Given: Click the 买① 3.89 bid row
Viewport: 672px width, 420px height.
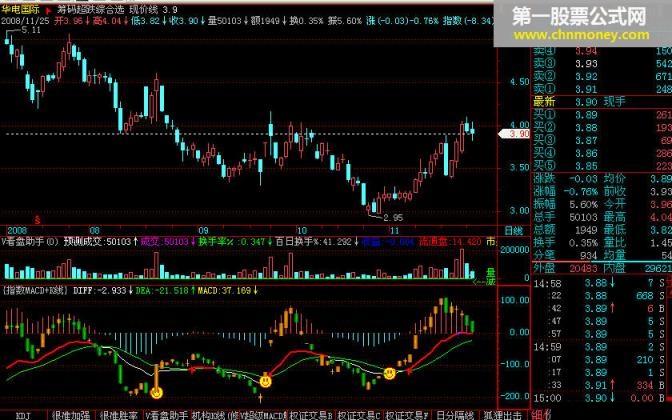Looking at the screenshot, I should tap(602, 115).
